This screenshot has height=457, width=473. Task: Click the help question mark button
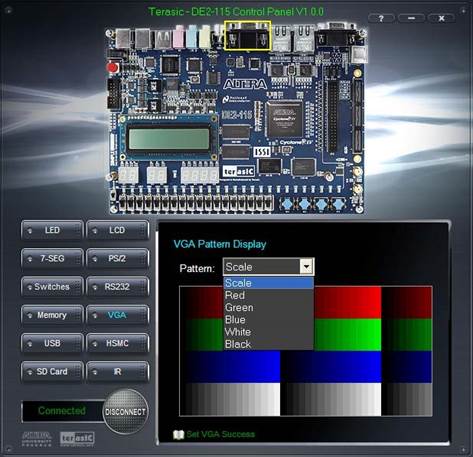381,18
